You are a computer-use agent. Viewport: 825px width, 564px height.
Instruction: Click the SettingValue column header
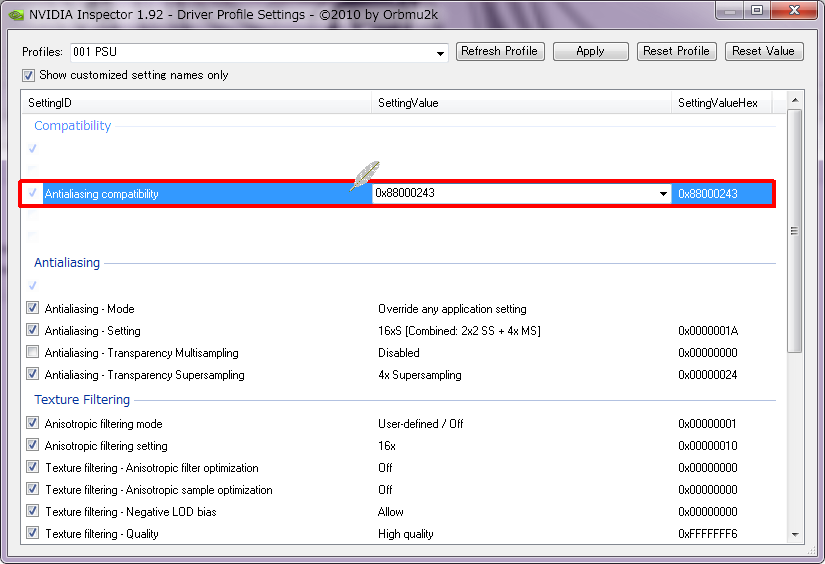pyautogui.click(x=521, y=103)
